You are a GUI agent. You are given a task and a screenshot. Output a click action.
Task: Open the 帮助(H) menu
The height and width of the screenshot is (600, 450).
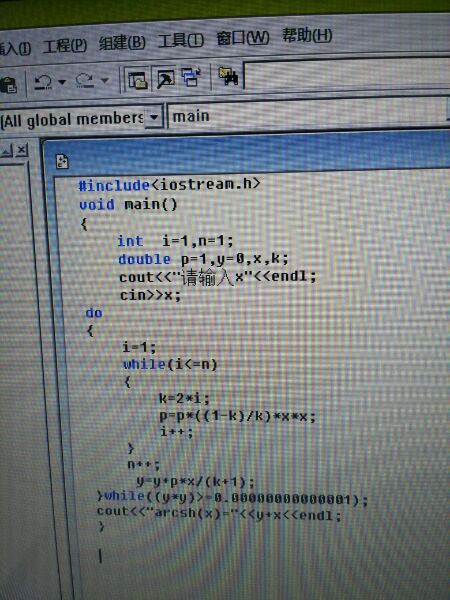point(307,36)
